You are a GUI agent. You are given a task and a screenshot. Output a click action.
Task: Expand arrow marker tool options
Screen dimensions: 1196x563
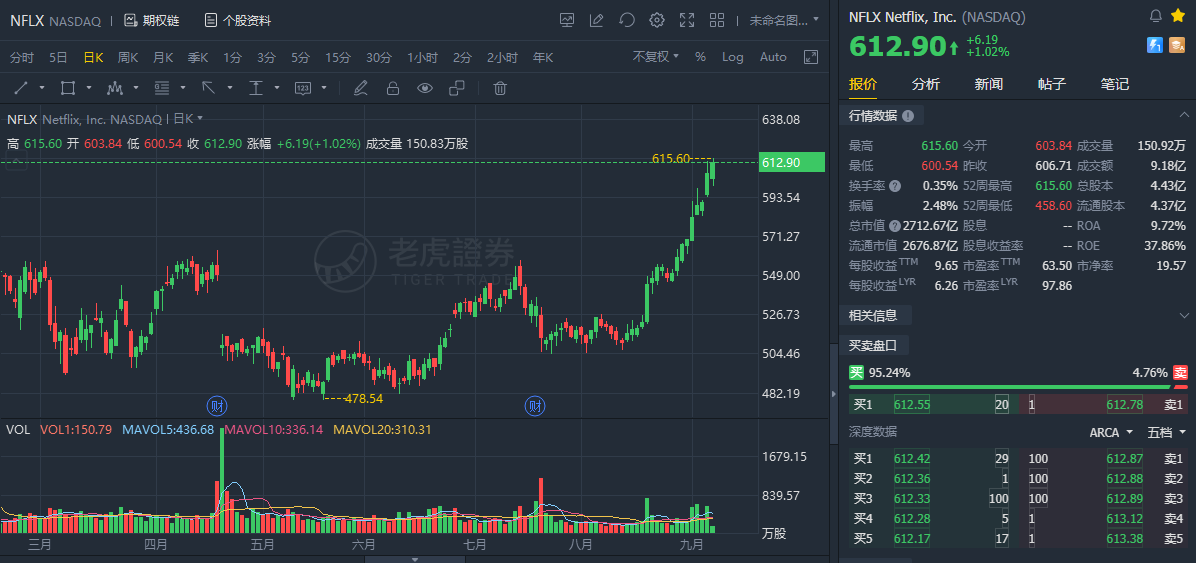(230, 88)
